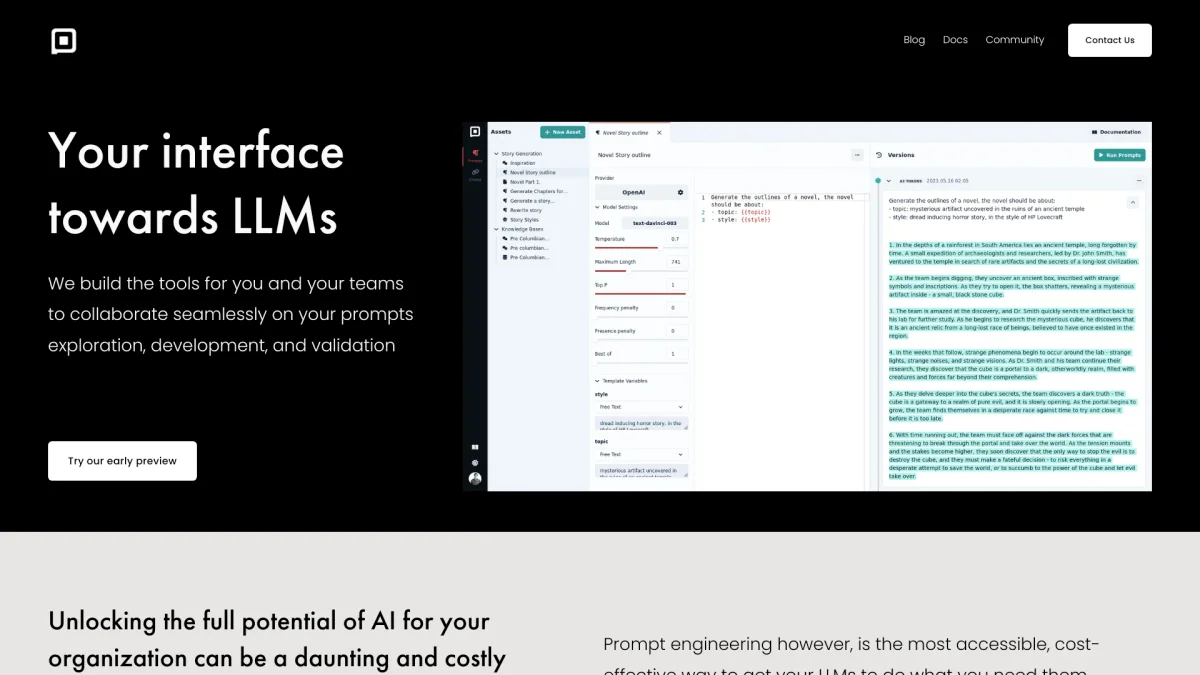Open the Blog page from the navigation
This screenshot has height=675, width=1200.
click(914, 40)
